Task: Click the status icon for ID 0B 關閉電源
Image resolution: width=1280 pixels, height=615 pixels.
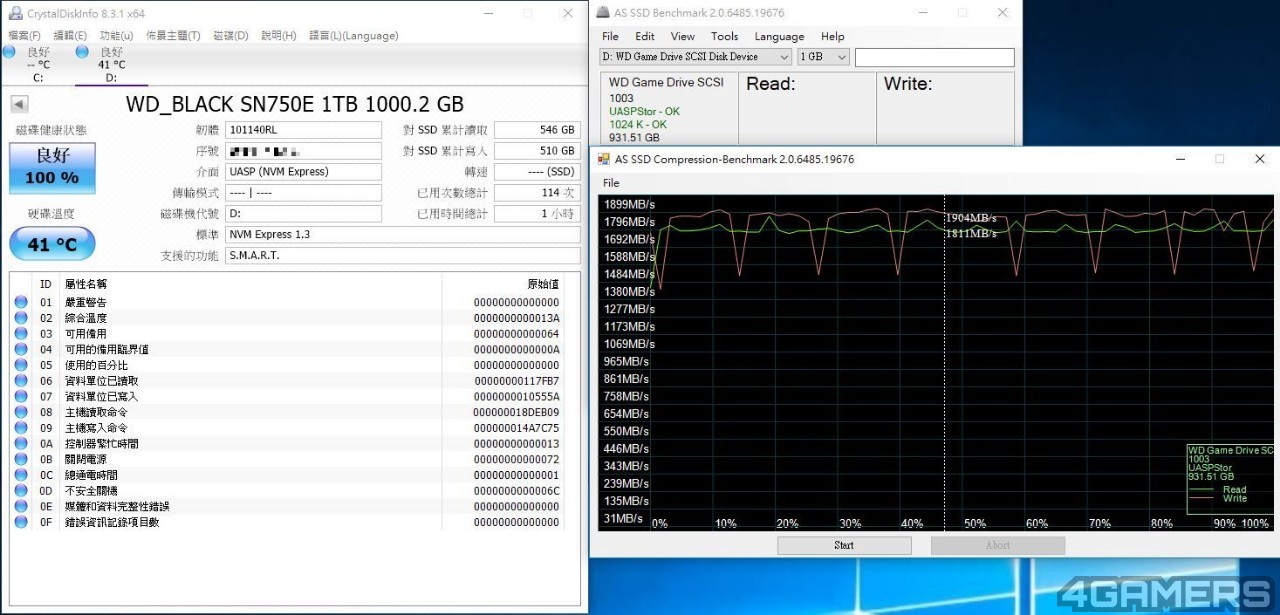Action: pos(21,459)
